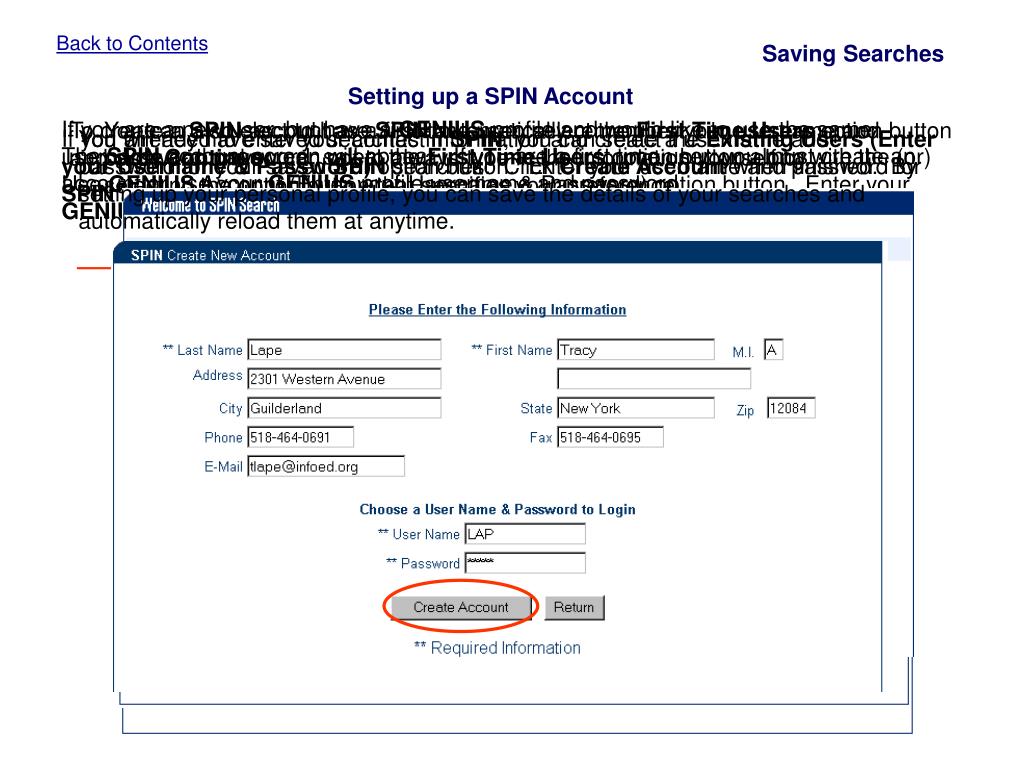The height and width of the screenshot is (768, 1024).
Task: Click the Address field with 2301 Western Avenue
Action: (344, 379)
